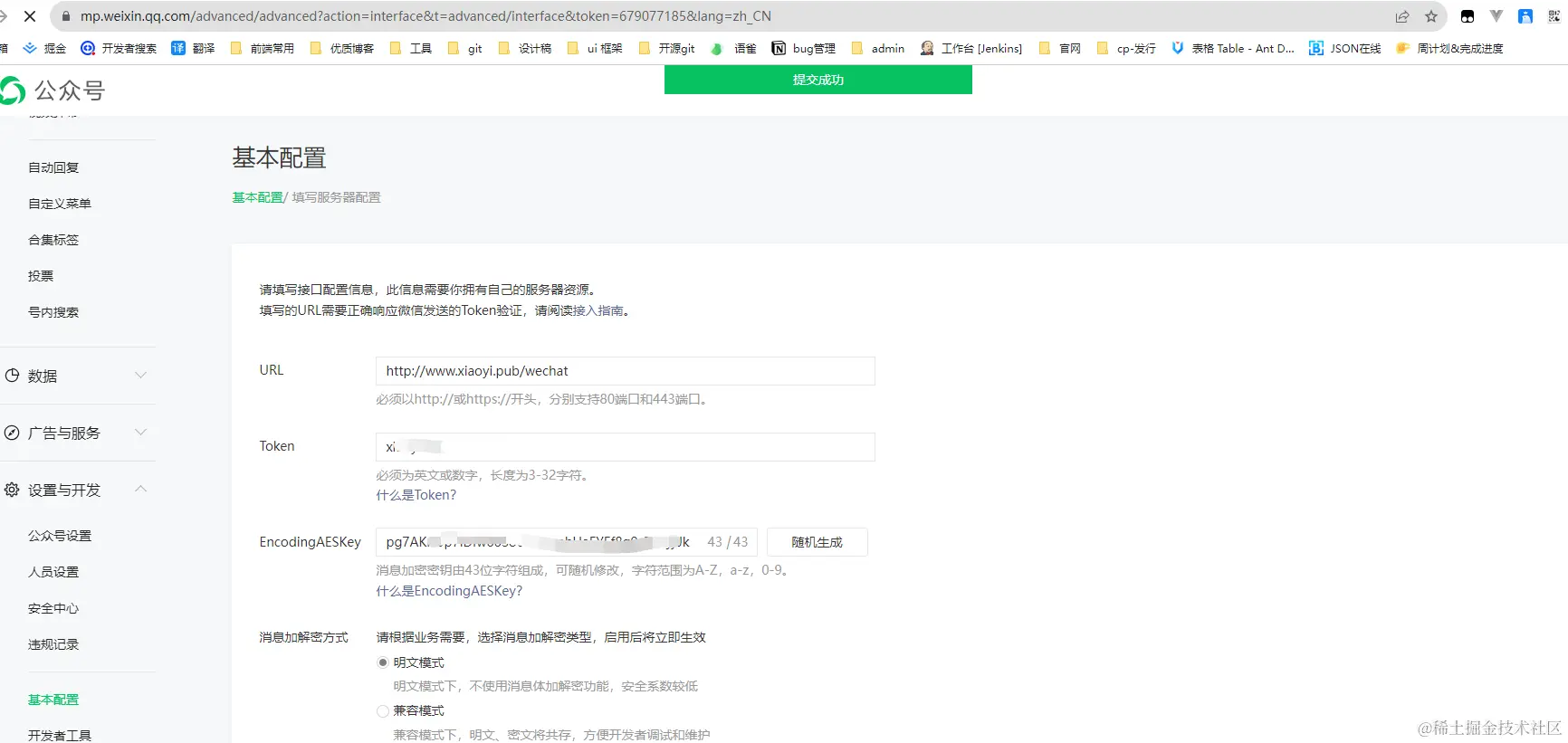1568x743 pixels.
Task: Click the share page icon in address bar
Action: pos(1402,16)
